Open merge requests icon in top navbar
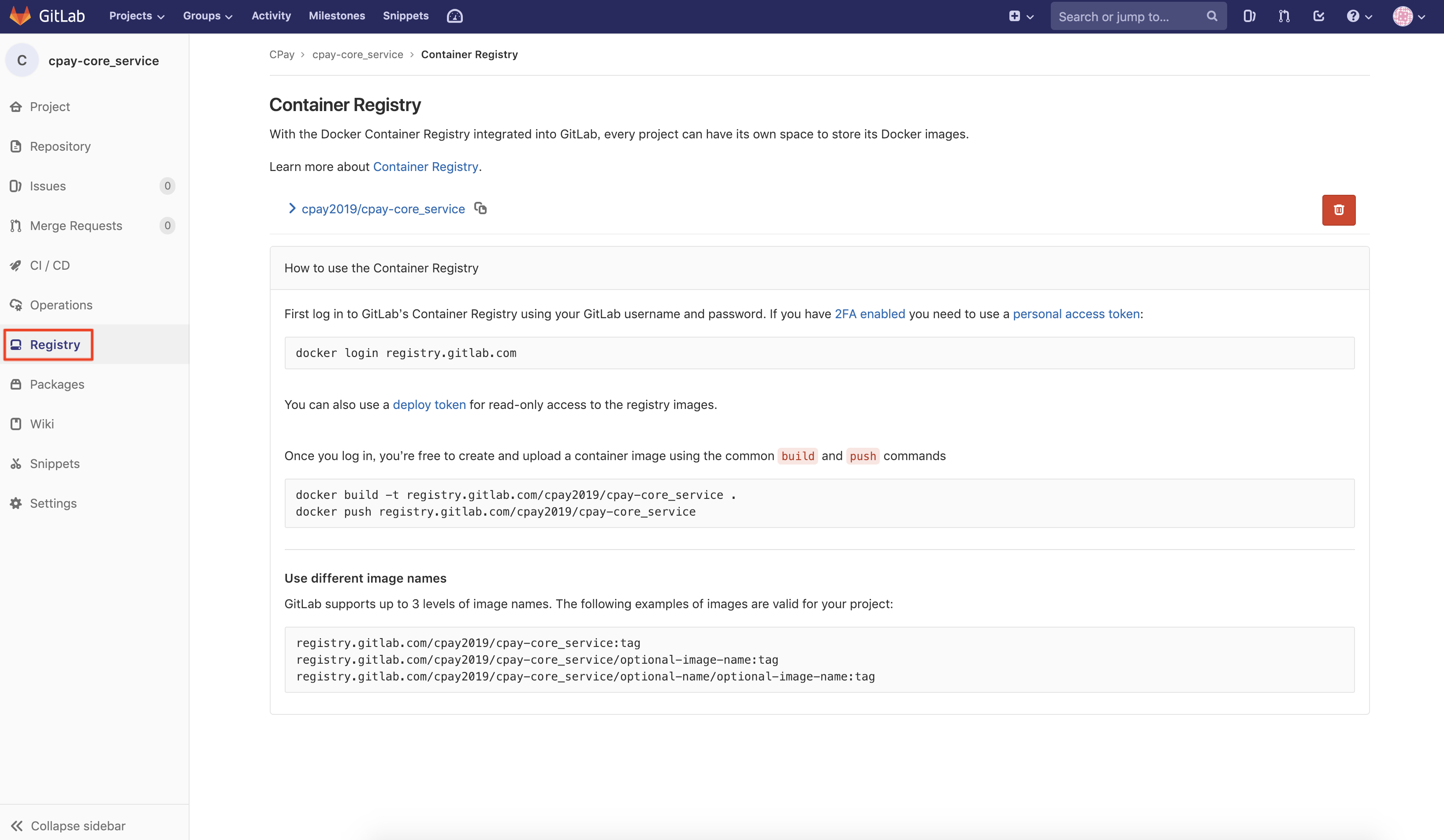This screenshot has height=840, width=1444. [x=1284, y=16]
